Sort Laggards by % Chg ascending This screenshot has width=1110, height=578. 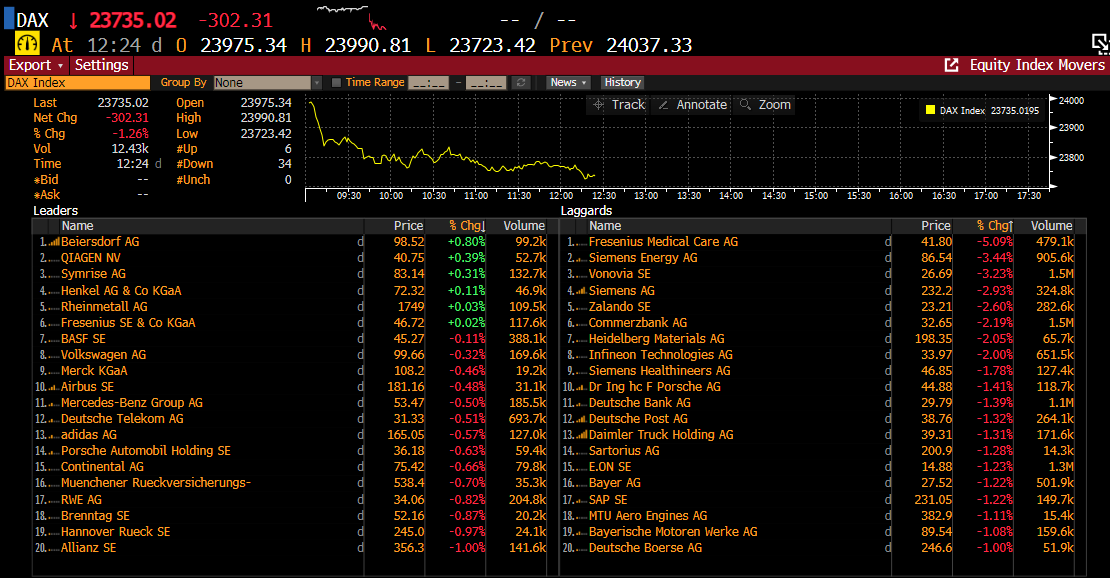[995, 226]
